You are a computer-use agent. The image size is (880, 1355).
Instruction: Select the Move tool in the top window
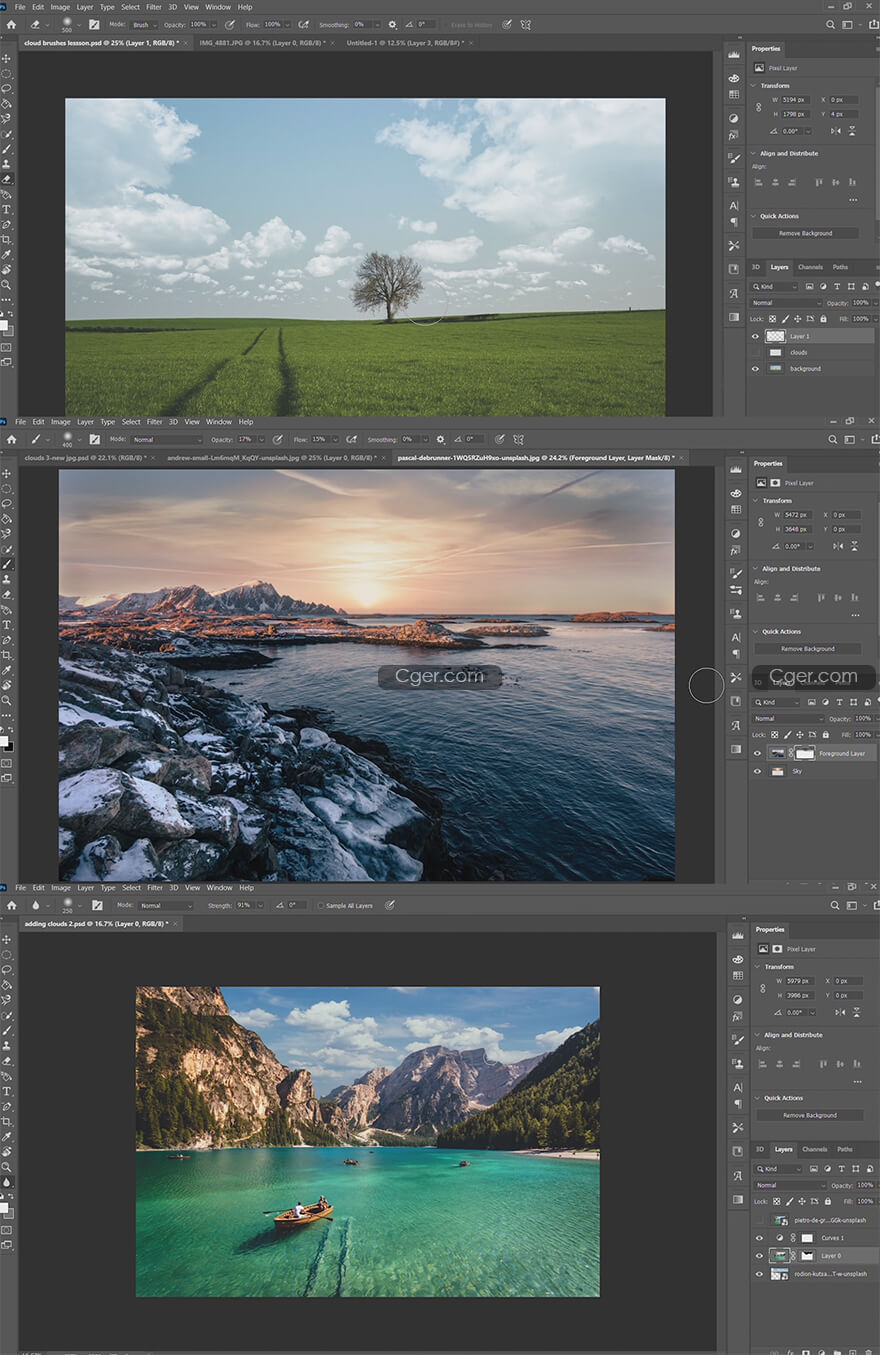tap(7, 58)
